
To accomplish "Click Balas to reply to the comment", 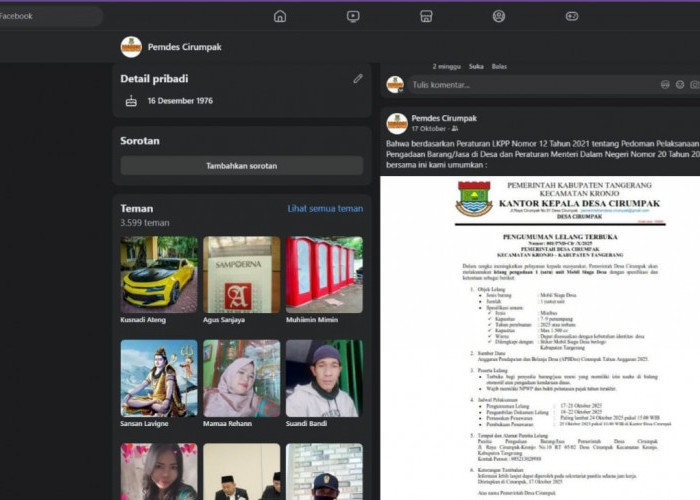I will 499,66.
